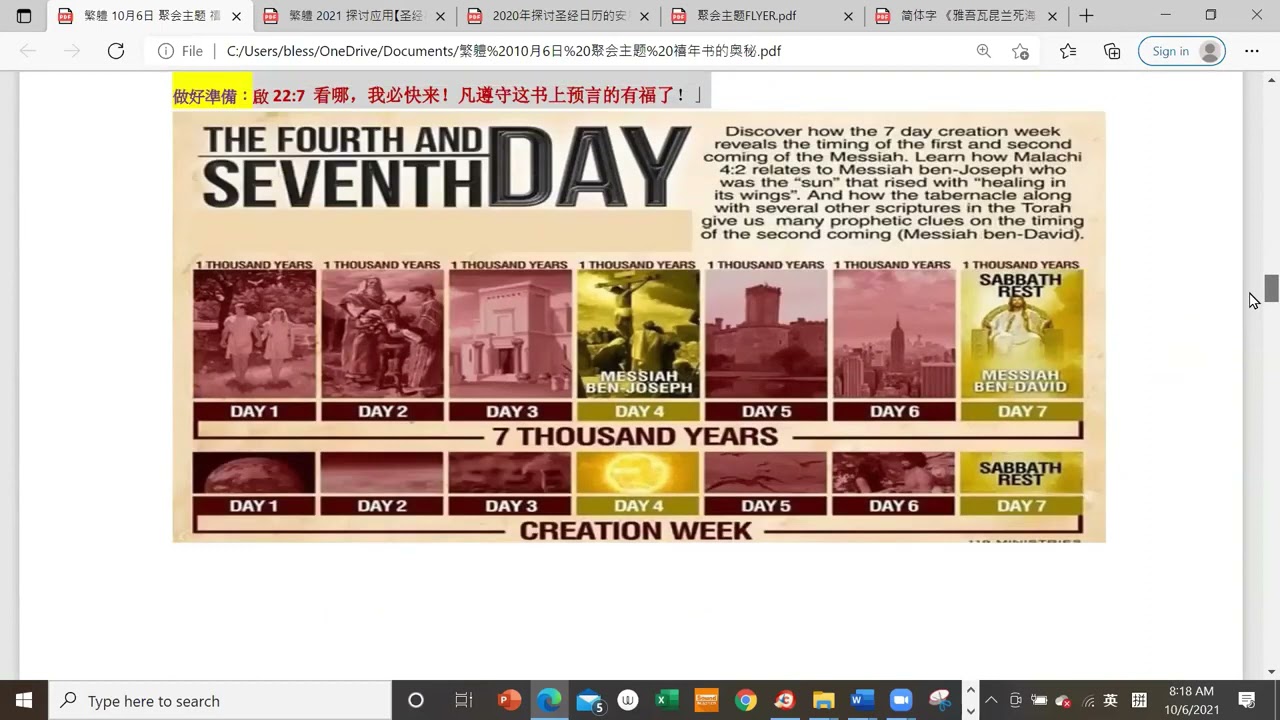Image resolution: width=1280 pixels, height=720 pixels.
Task: Open Mail app with 5 badge
Action: click(590, 700)
